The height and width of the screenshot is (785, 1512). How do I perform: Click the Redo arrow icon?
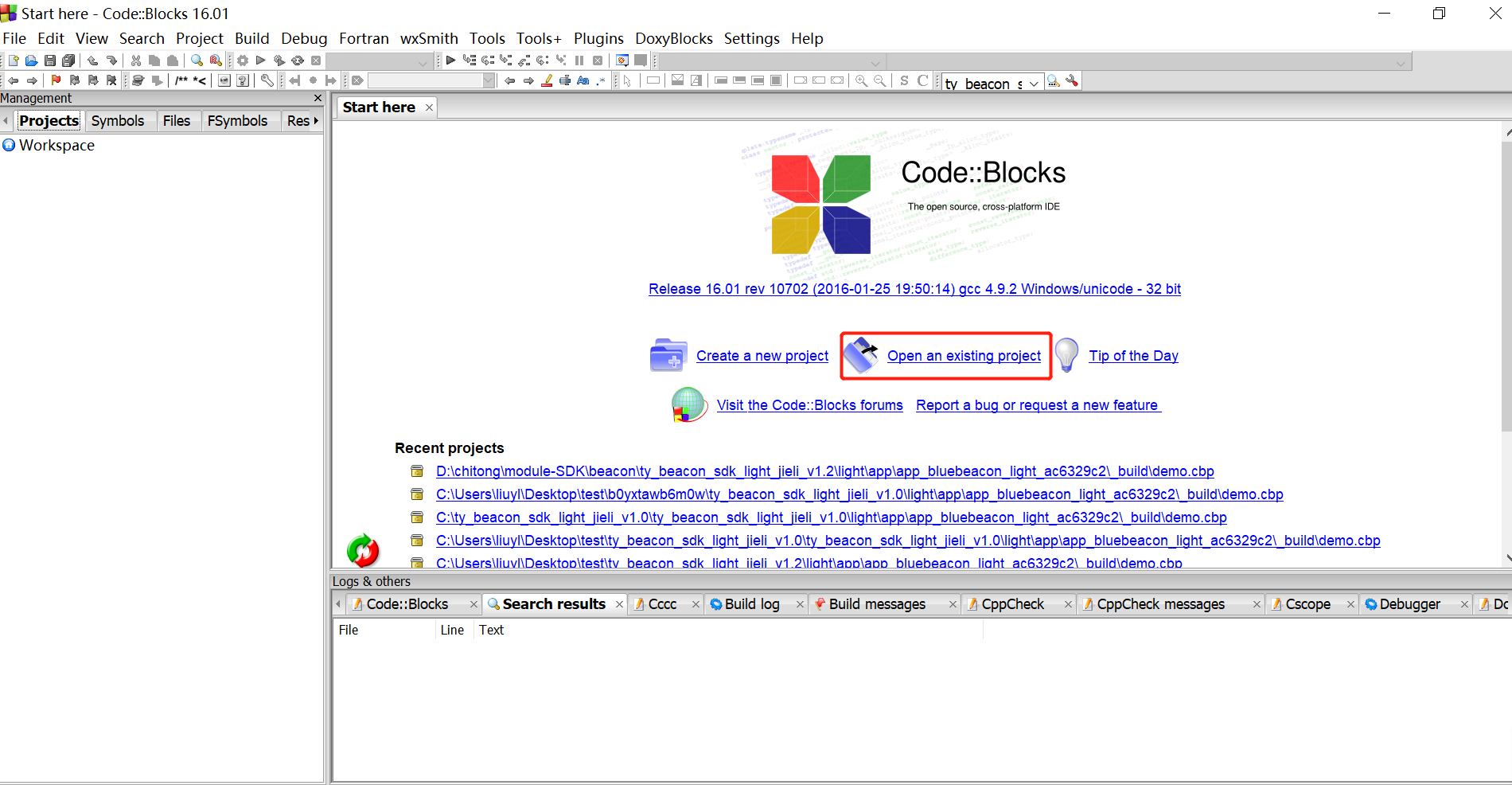coord(111,61)
